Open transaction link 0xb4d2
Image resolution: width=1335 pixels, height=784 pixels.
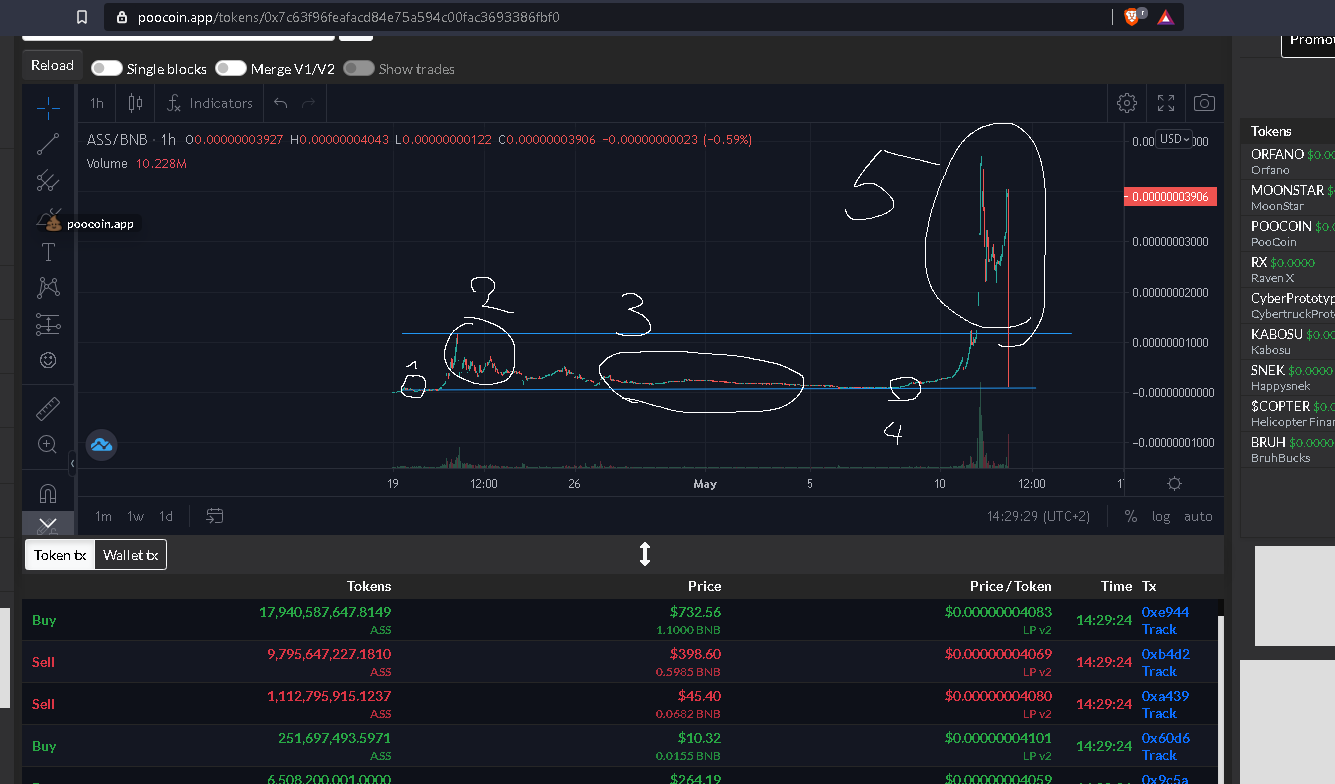tap(1165, 654)
